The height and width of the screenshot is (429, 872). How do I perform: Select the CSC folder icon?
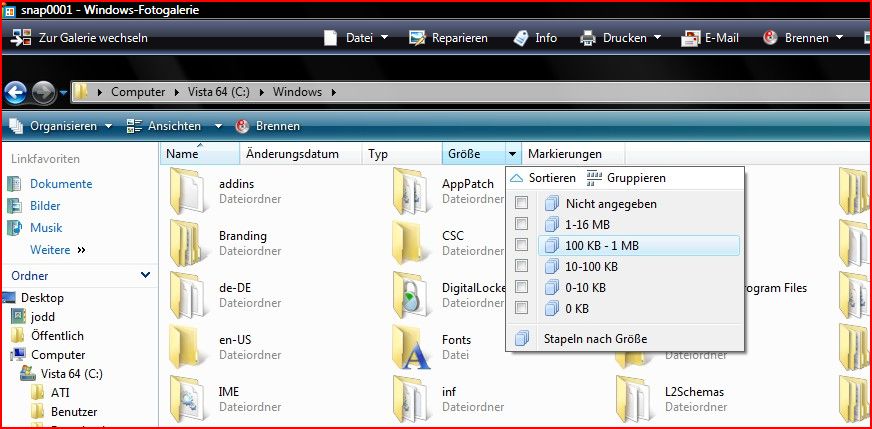(410, 243)
